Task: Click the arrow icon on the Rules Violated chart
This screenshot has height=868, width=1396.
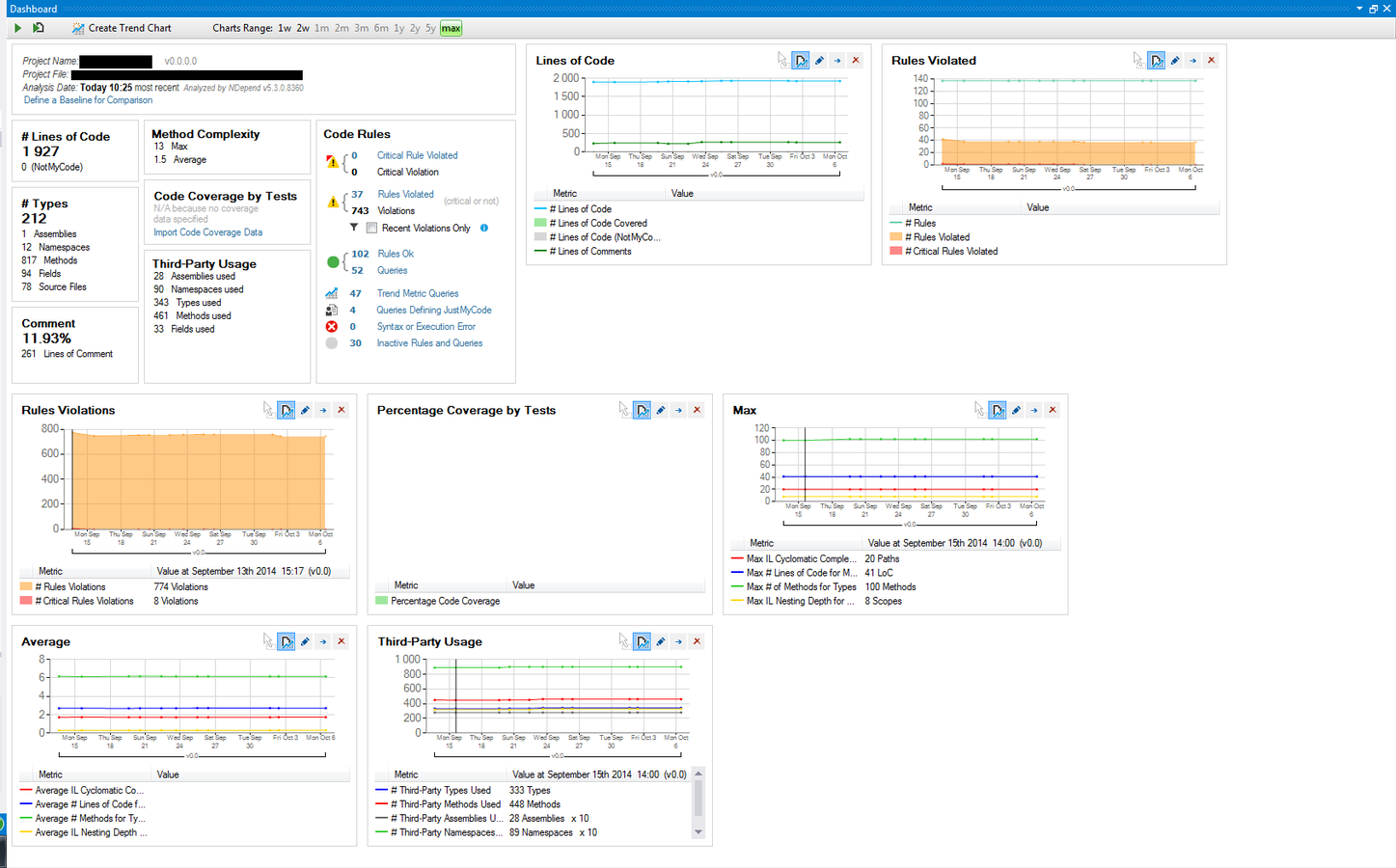Action: click(1193, 61)
